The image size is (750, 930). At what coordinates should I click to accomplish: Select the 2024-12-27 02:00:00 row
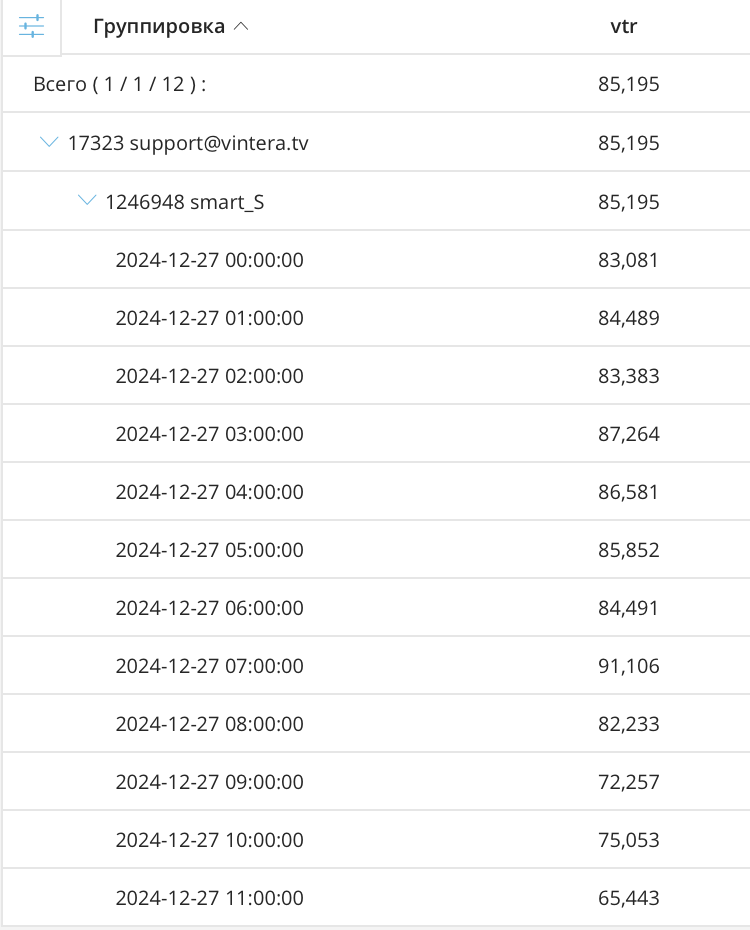209,377
